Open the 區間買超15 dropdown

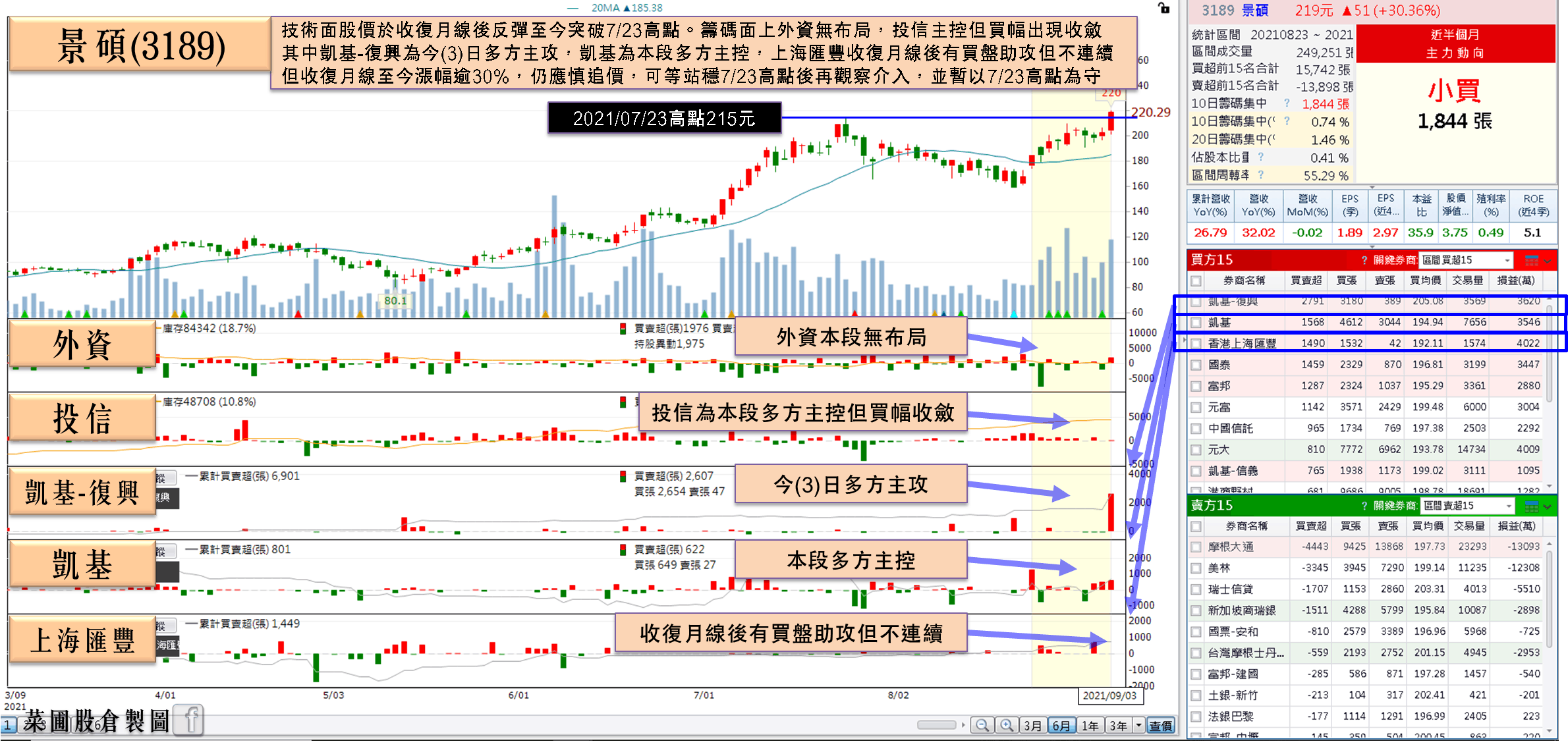[1466, 260]
